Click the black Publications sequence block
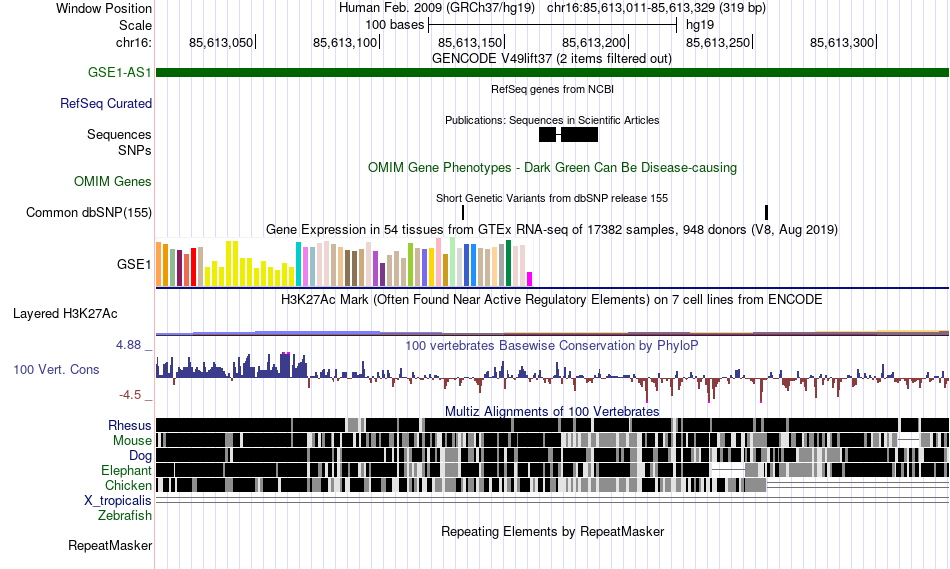Viewport: 950px width, 569px height. (x=568, y=135)
